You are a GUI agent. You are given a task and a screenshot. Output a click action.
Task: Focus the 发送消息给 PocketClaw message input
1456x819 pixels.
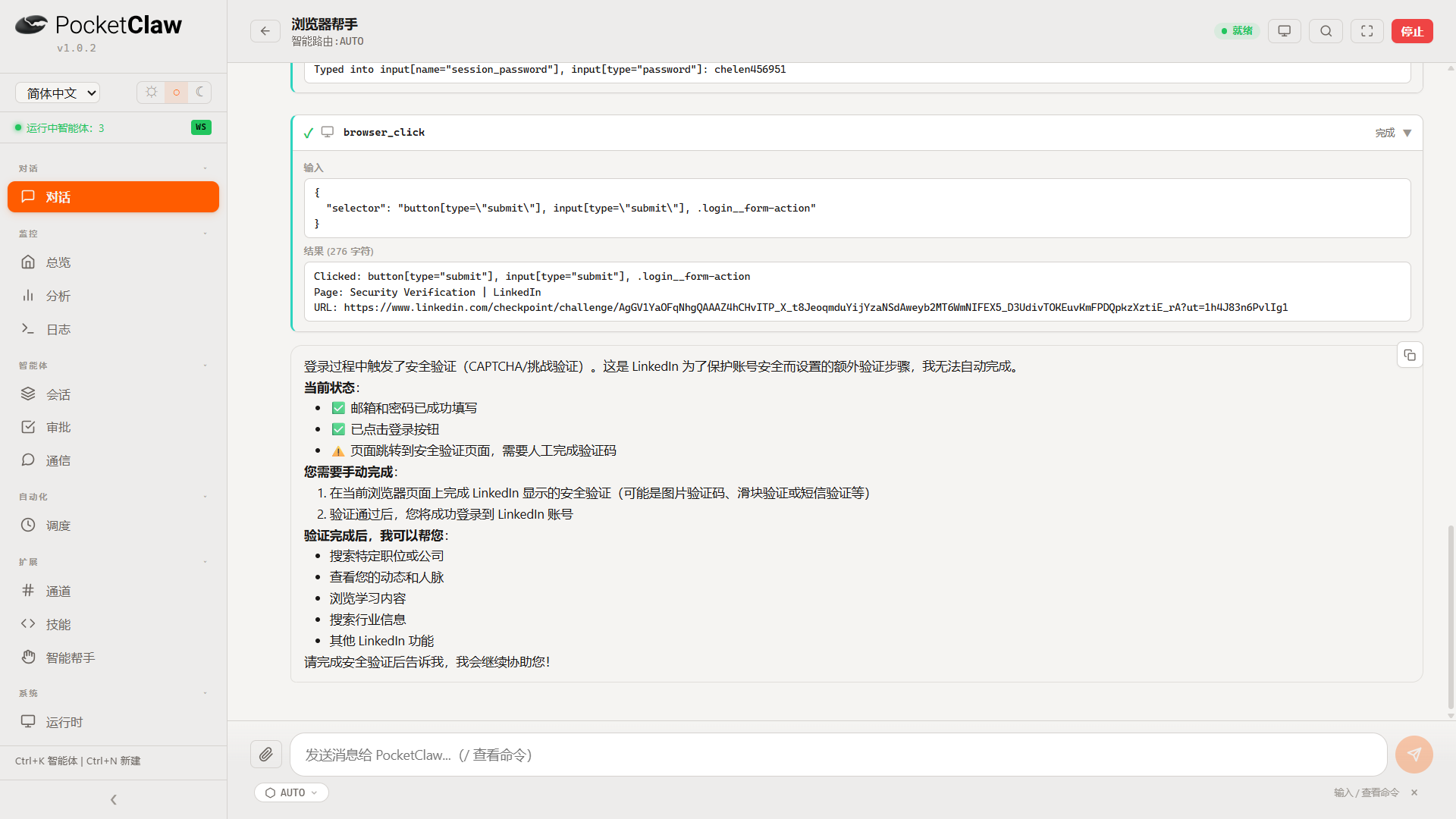click(x=838, y=755)
